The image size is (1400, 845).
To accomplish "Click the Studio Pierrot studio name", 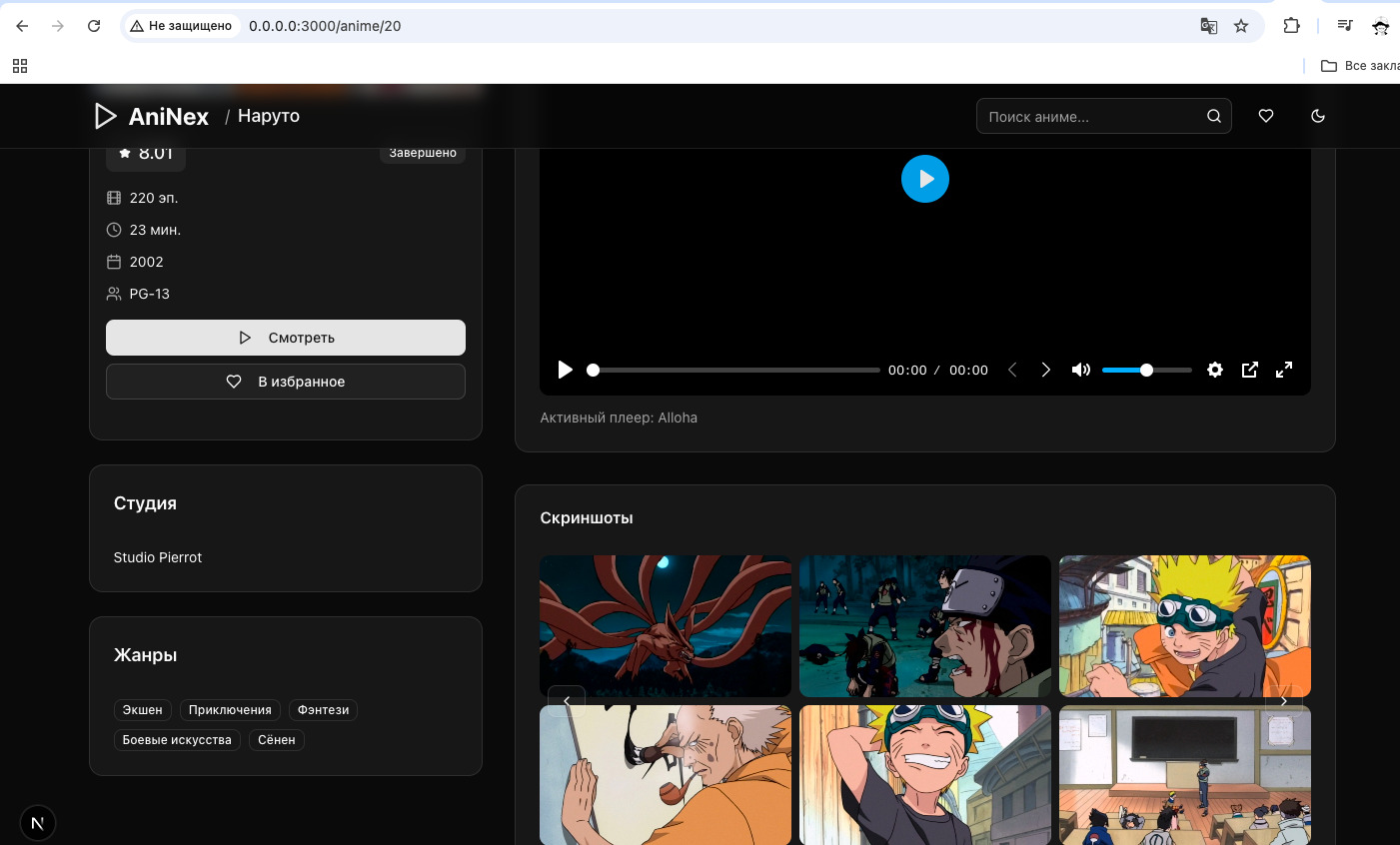I will [x=158, y=557].
